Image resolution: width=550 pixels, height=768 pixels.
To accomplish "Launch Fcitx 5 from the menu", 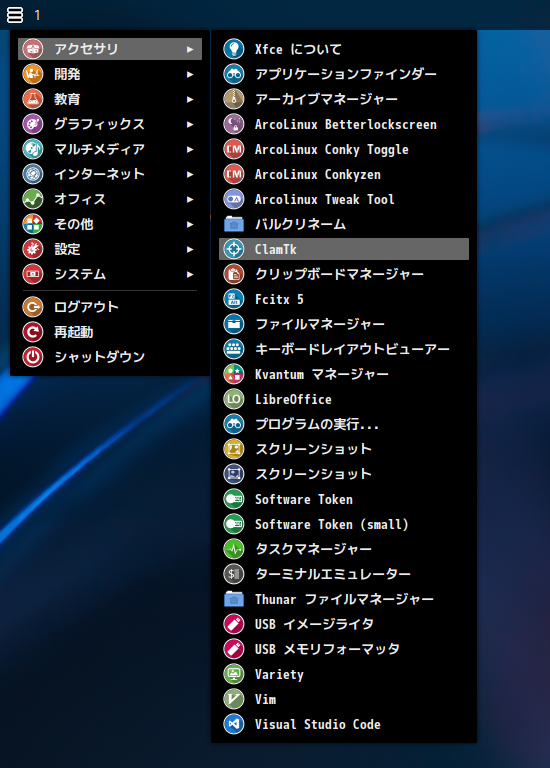I will (344, 299).
